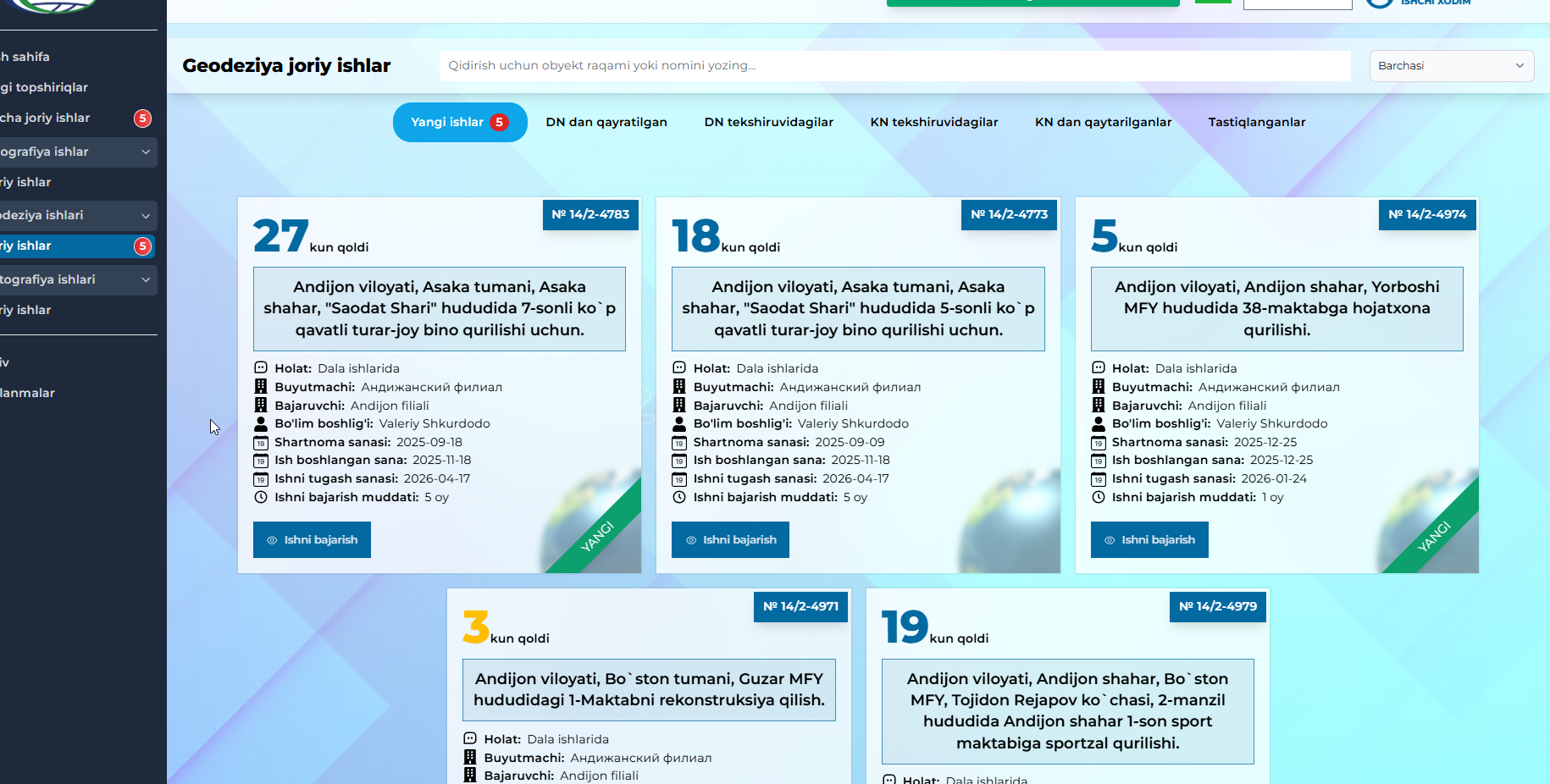
Task: Click the '18 kun qoldi' counter
Action: point(726,236)
